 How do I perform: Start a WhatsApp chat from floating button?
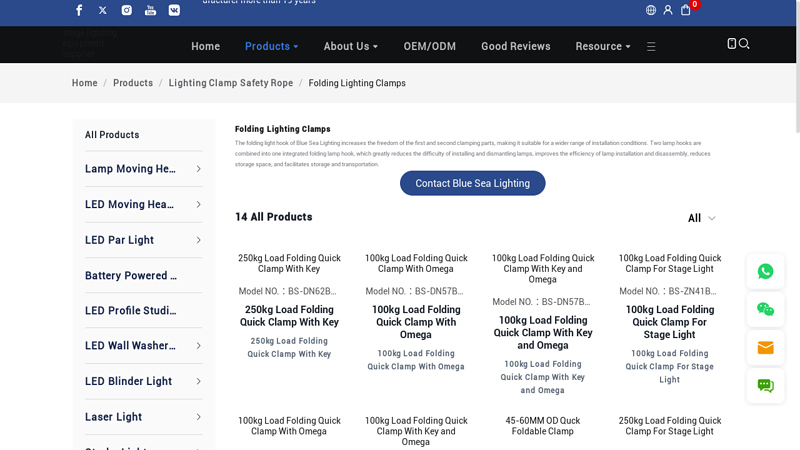click(x=765, y=271)
